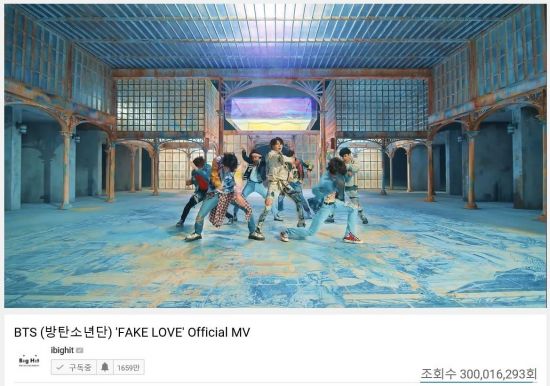
Task: Open the ibighit channel name link
Action: point(62,350)
